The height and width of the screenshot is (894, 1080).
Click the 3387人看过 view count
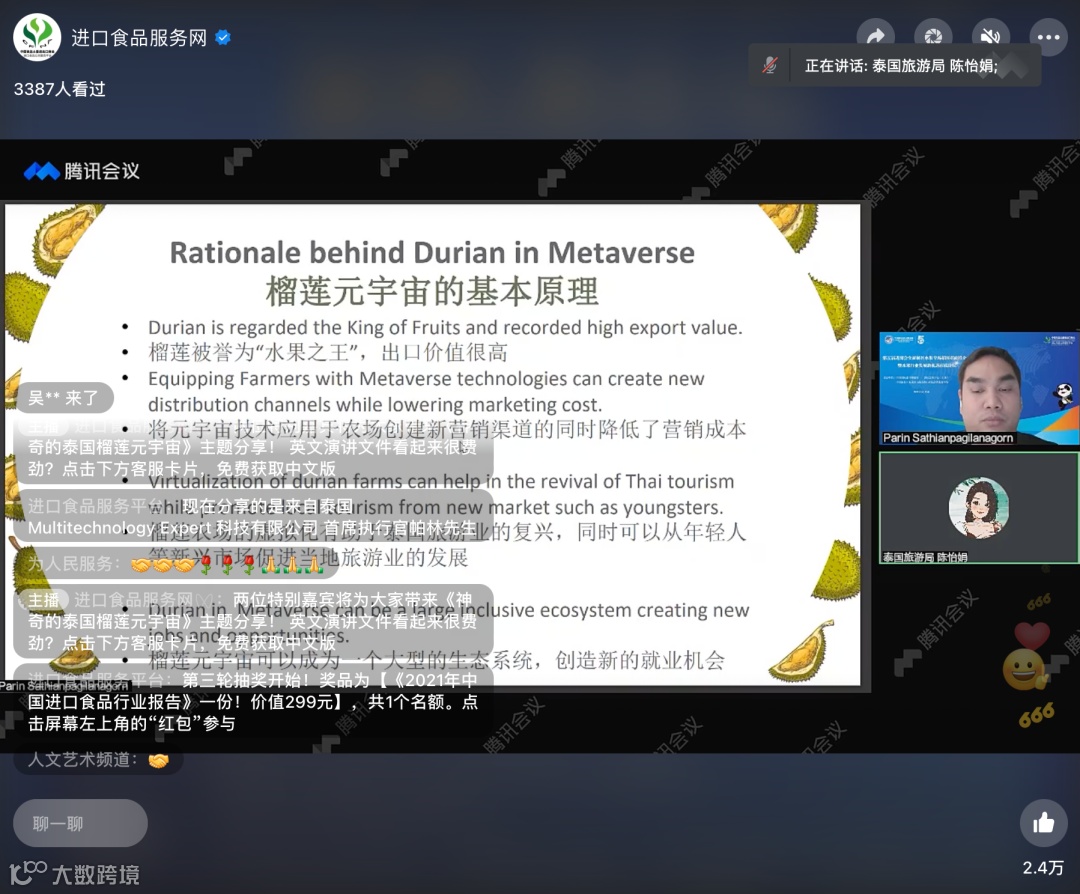tap(60, 89)
